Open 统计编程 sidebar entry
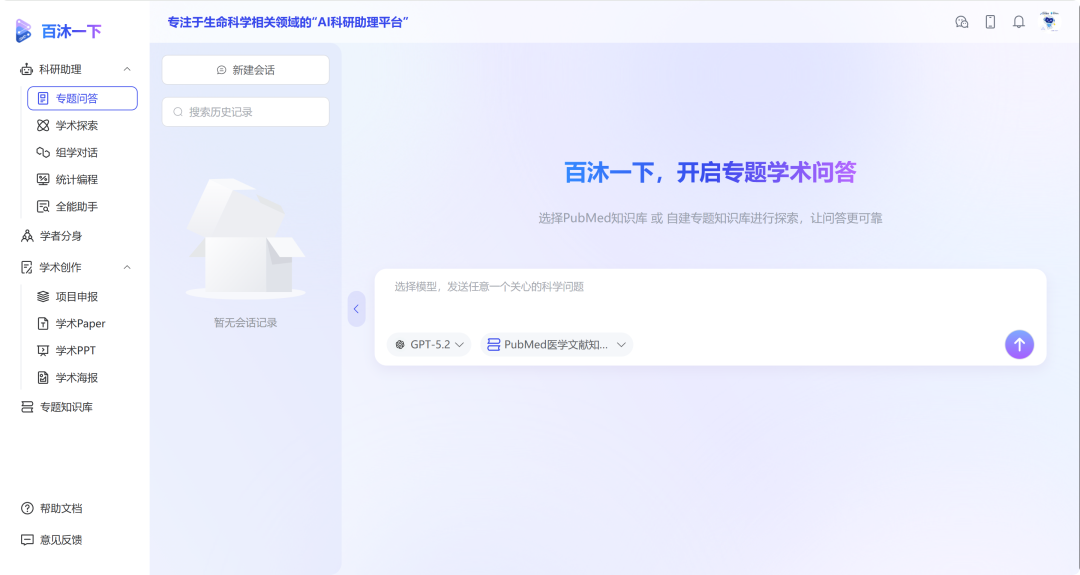 pos(76,179)
